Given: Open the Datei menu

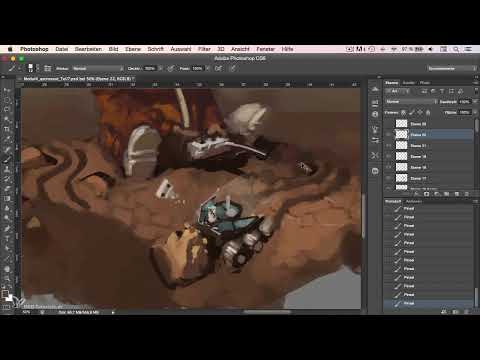Looking at the screenshot, I should coord(62,49).
